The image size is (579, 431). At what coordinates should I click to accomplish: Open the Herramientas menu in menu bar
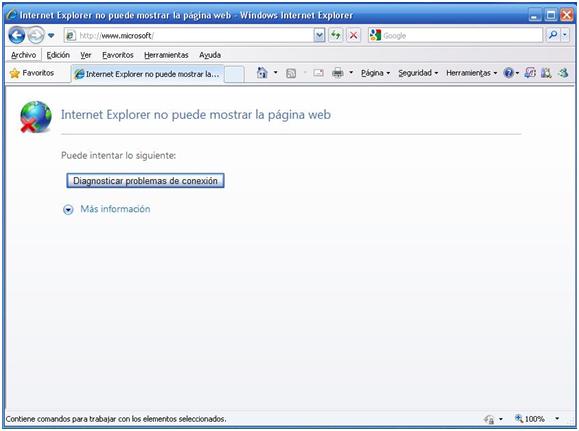coord(166,55)
